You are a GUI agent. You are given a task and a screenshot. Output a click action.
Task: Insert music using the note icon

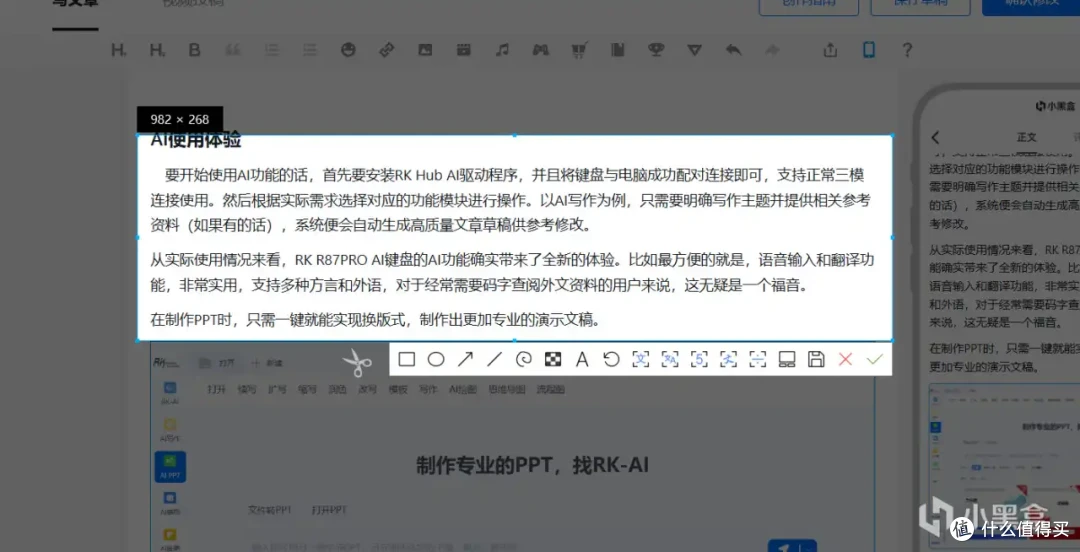[x=503, y=50]
